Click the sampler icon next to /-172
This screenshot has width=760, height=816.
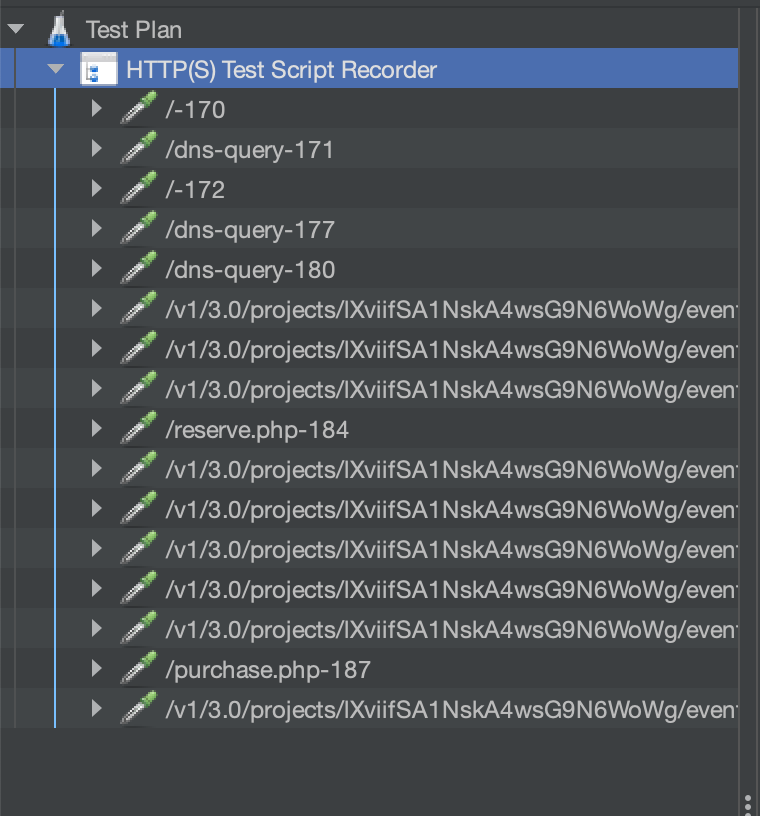[x=139, y=189]
